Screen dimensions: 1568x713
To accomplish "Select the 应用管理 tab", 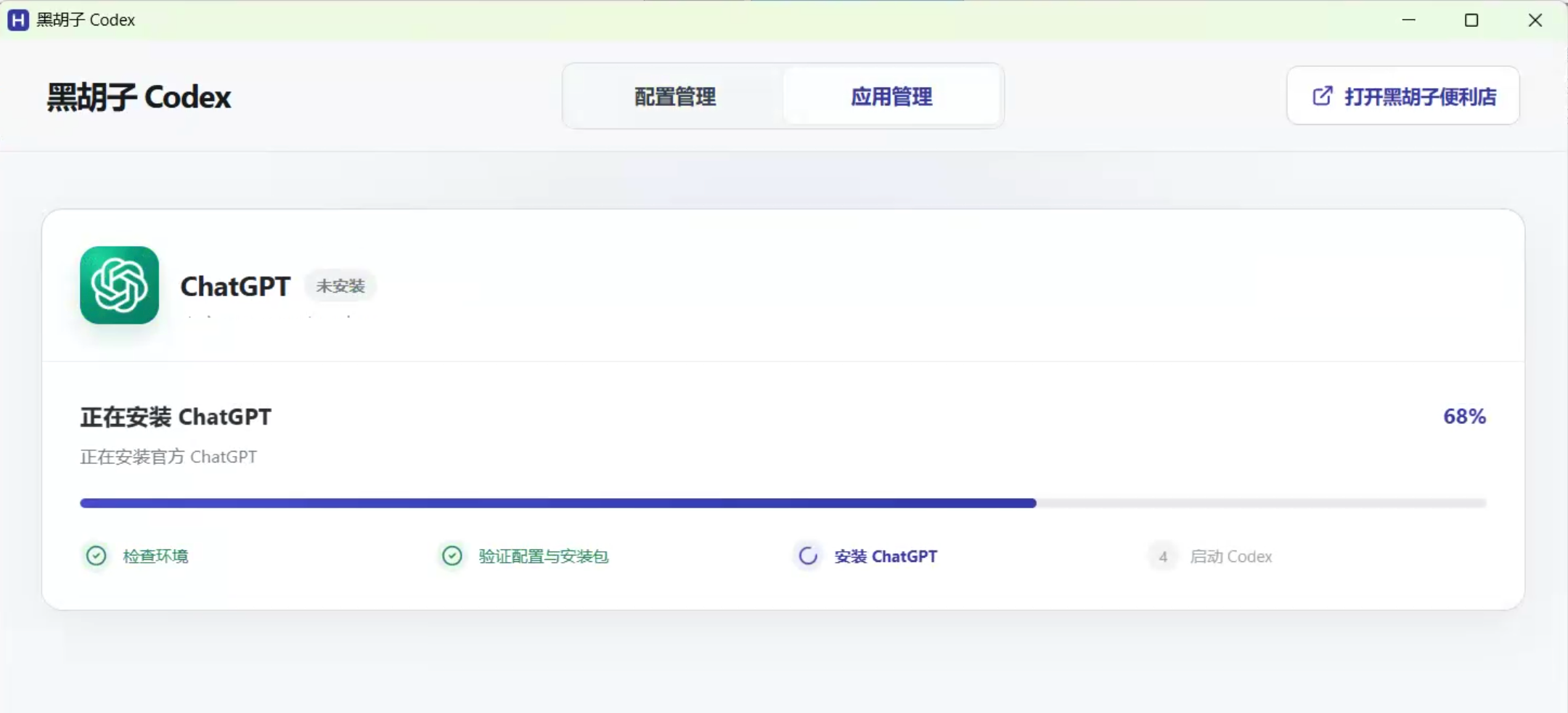I will tap(891, 97).
